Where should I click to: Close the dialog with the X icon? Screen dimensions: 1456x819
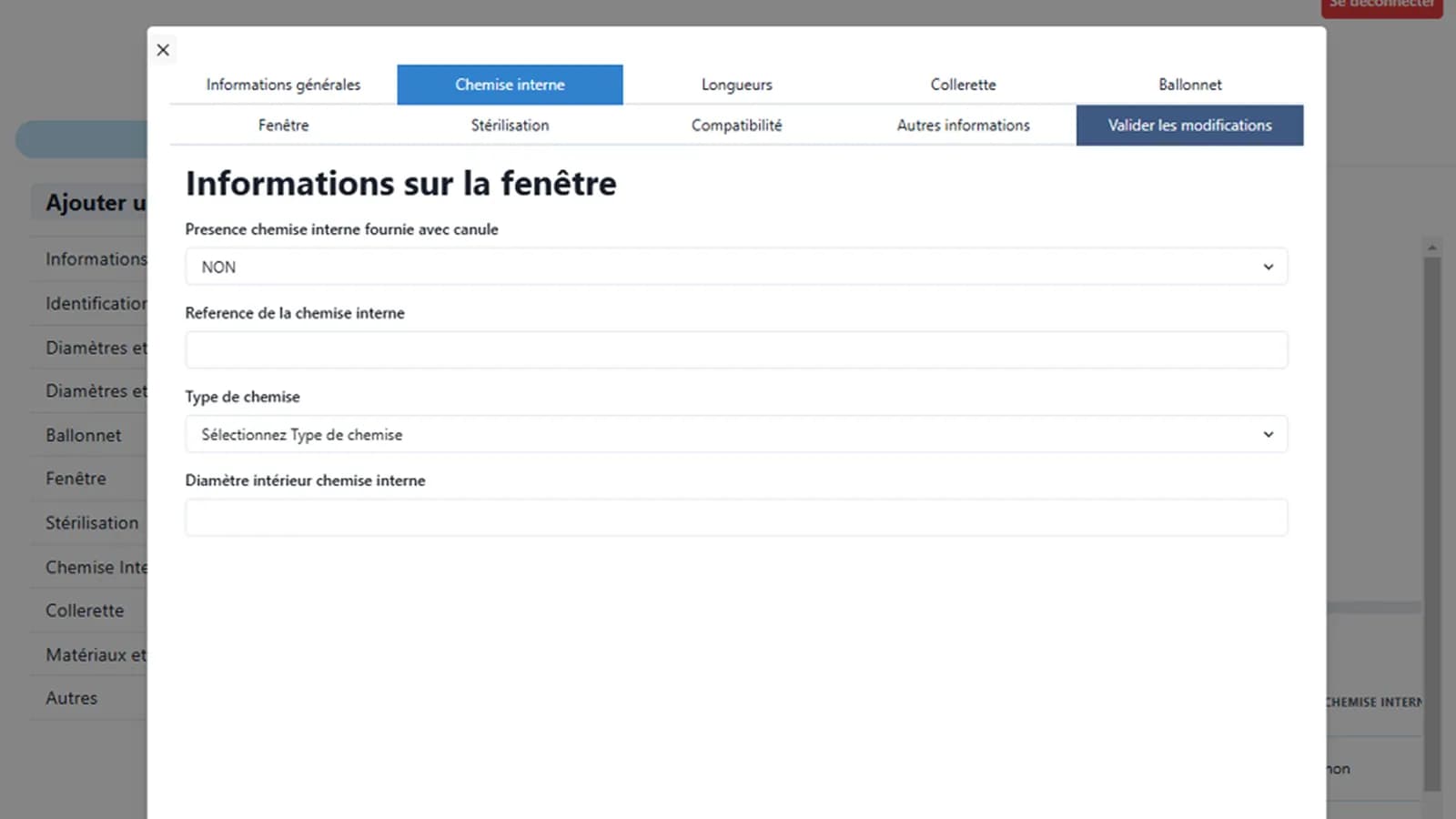[163, 50]
